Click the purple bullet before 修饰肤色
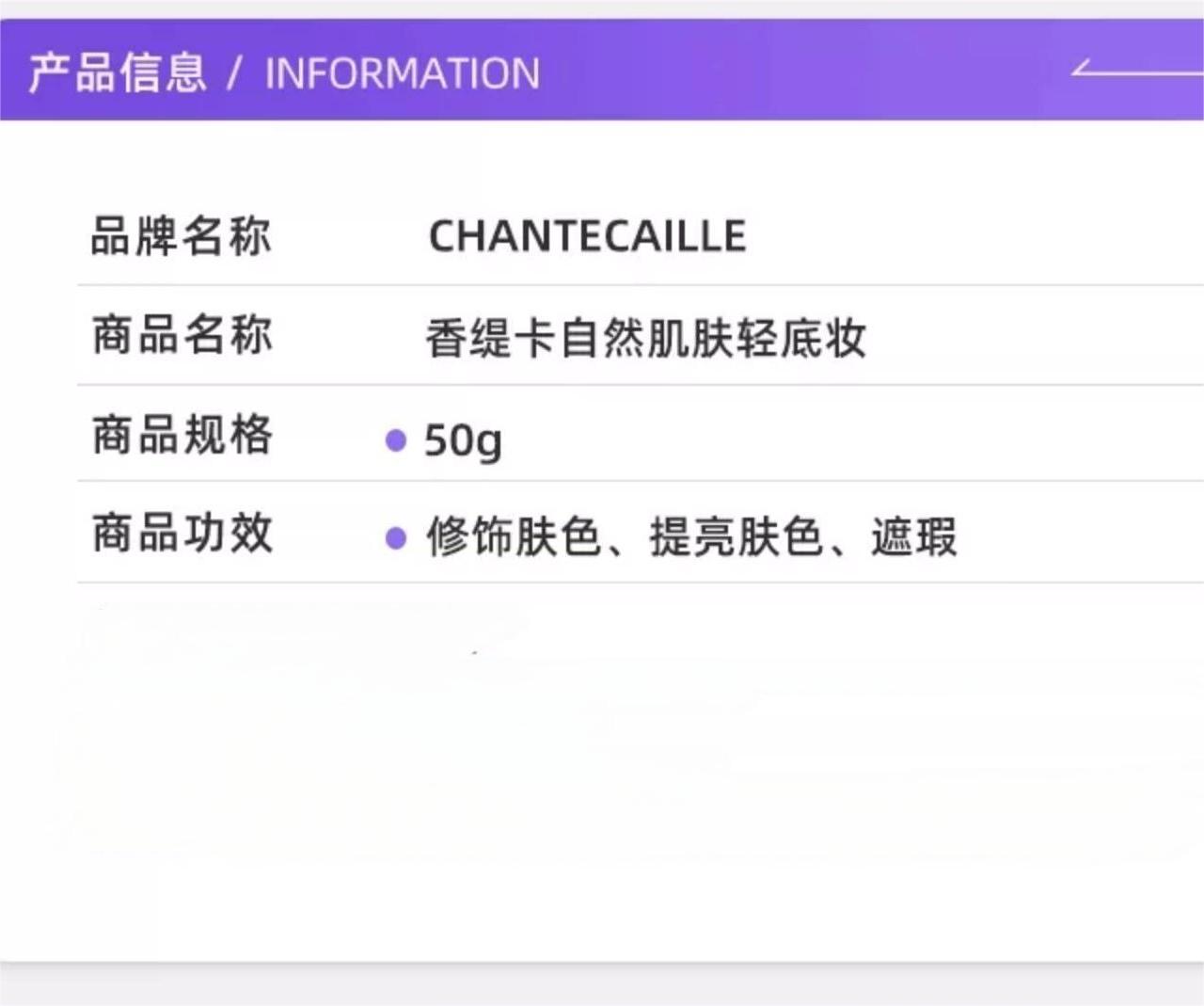 (396, 537)
